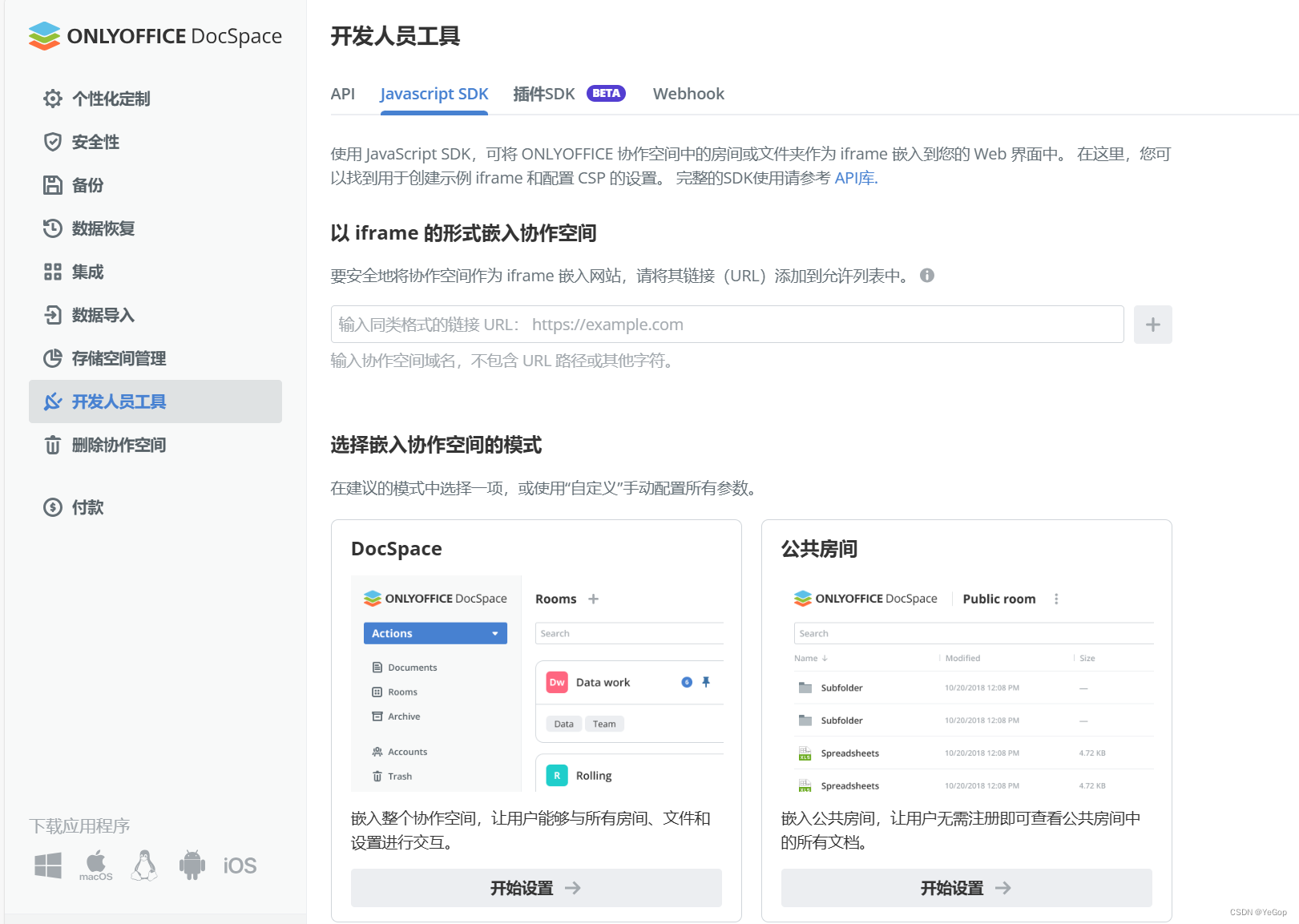Click Documents item in DocSpace preview
This screenshot has height=924, width=1299.
(x=405, y=668)
